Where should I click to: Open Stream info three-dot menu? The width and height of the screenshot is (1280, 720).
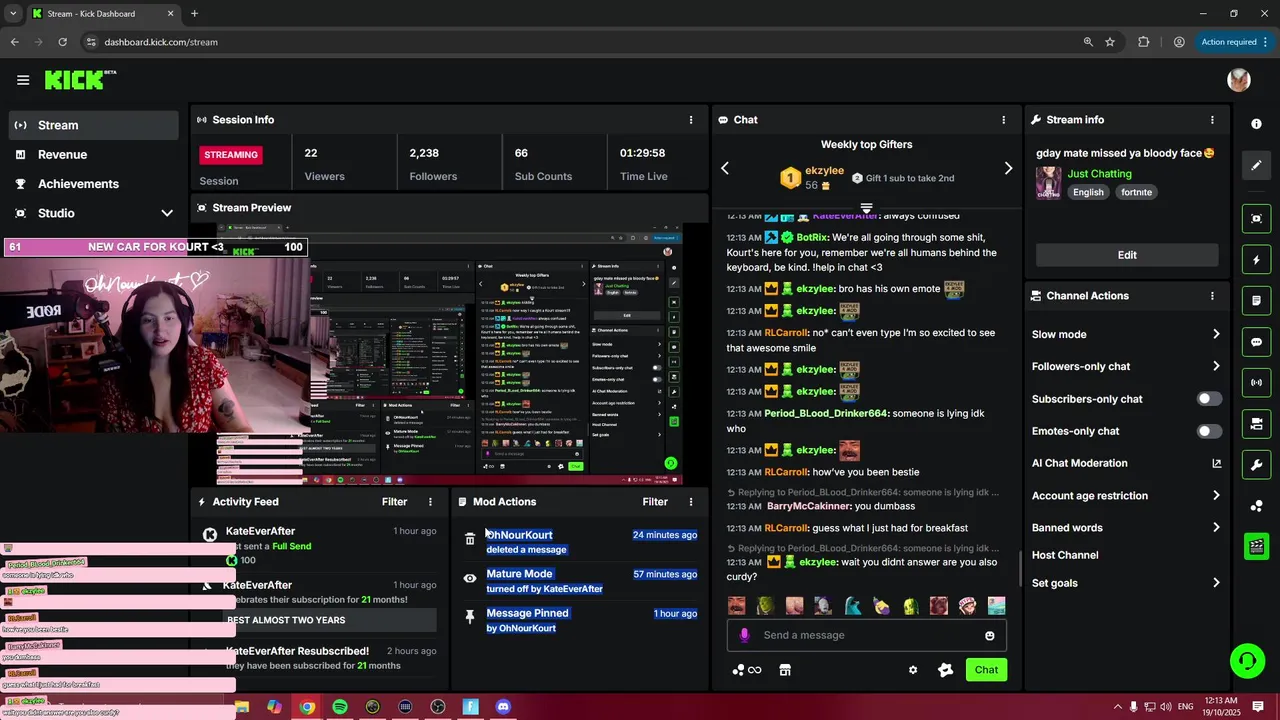pyautogui.click(x=1212, y=119)
